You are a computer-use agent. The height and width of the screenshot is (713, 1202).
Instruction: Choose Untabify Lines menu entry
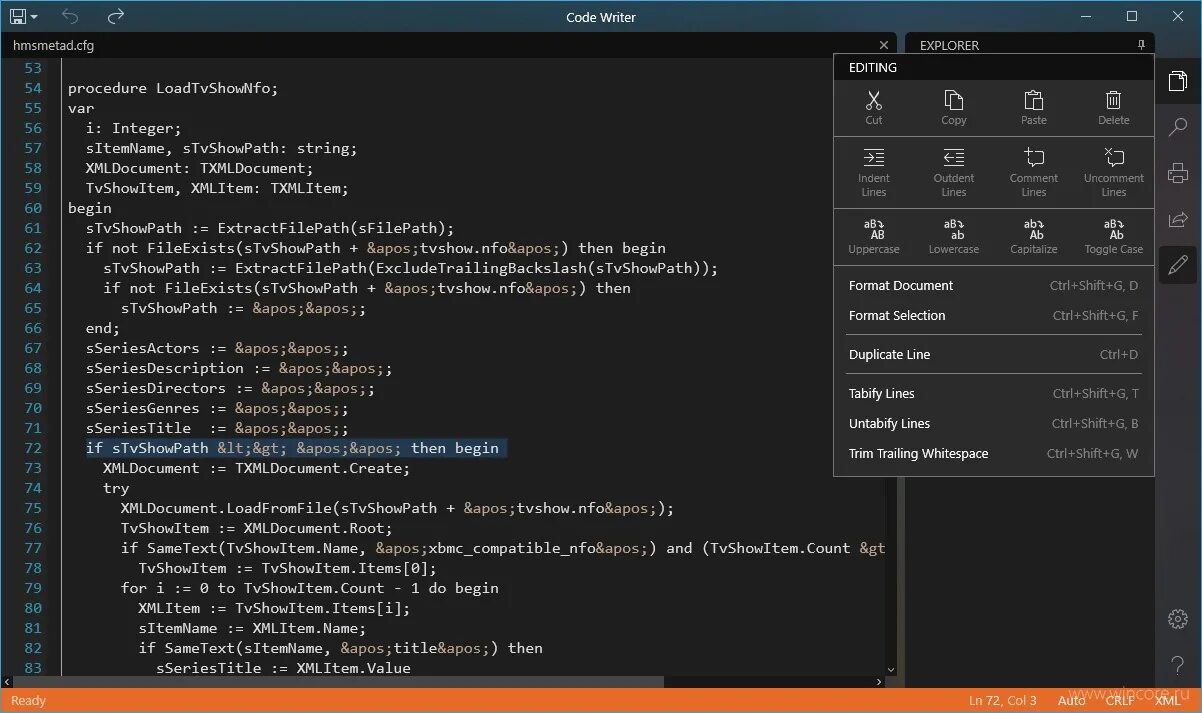[994, 423]
